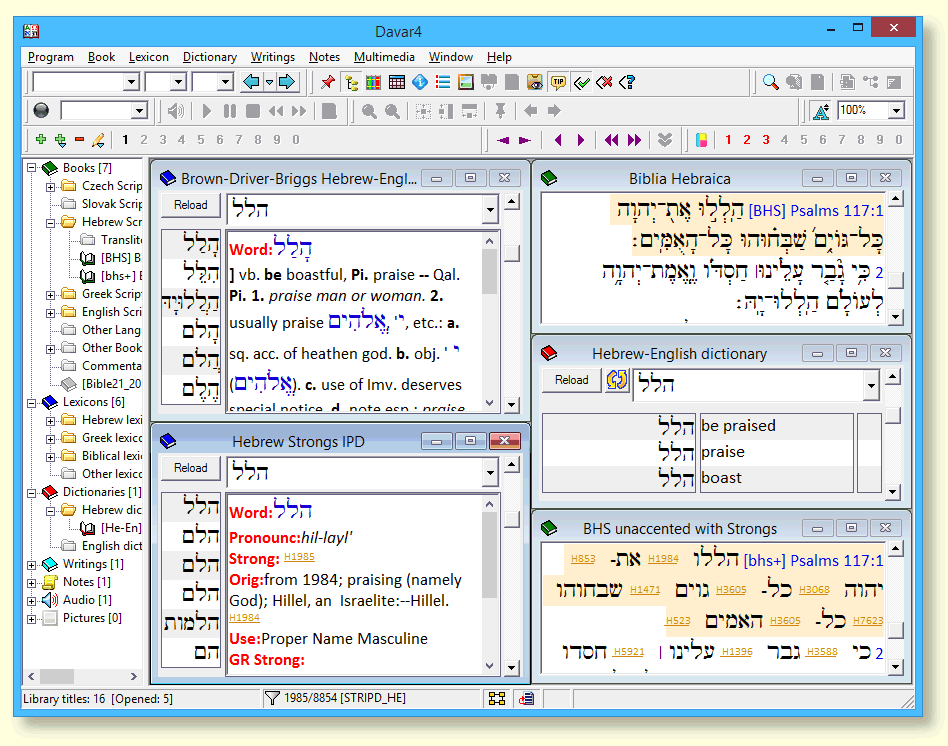948x746 pixels.
Task: Click the green plus with blue arrow
Action: pos(60,140)
